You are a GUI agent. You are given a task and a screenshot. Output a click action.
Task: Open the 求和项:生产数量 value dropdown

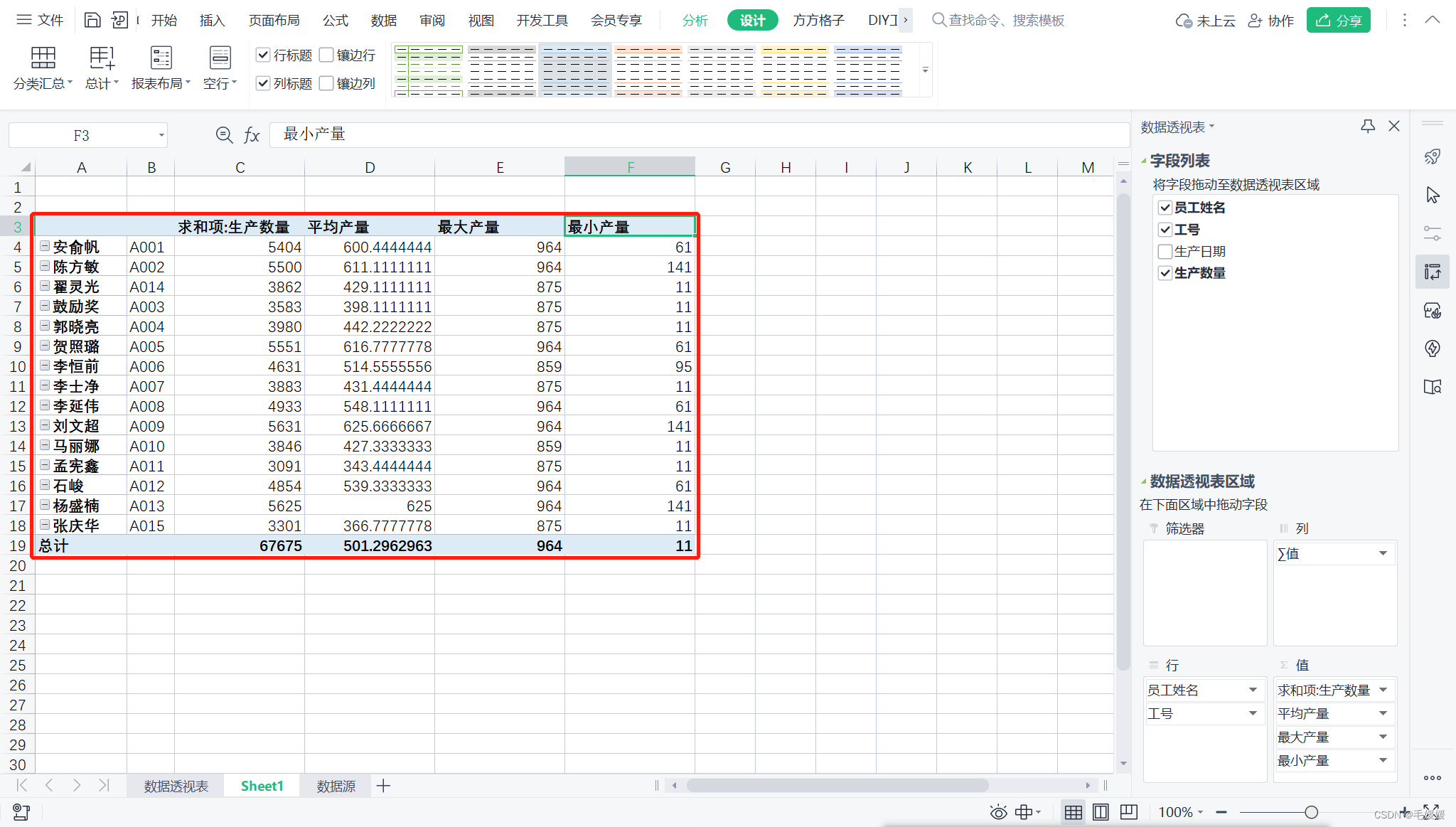tap(1383, 690)
